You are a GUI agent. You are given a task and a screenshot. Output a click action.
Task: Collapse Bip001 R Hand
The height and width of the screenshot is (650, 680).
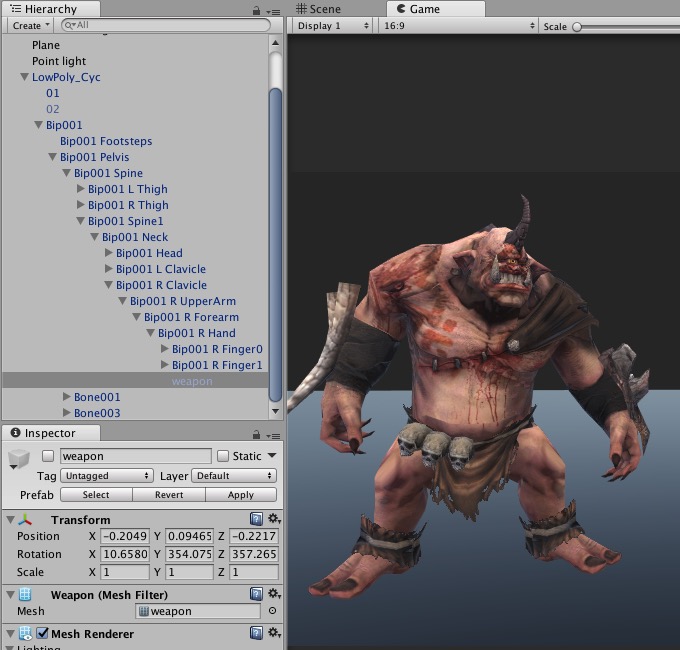coord(150,333)
